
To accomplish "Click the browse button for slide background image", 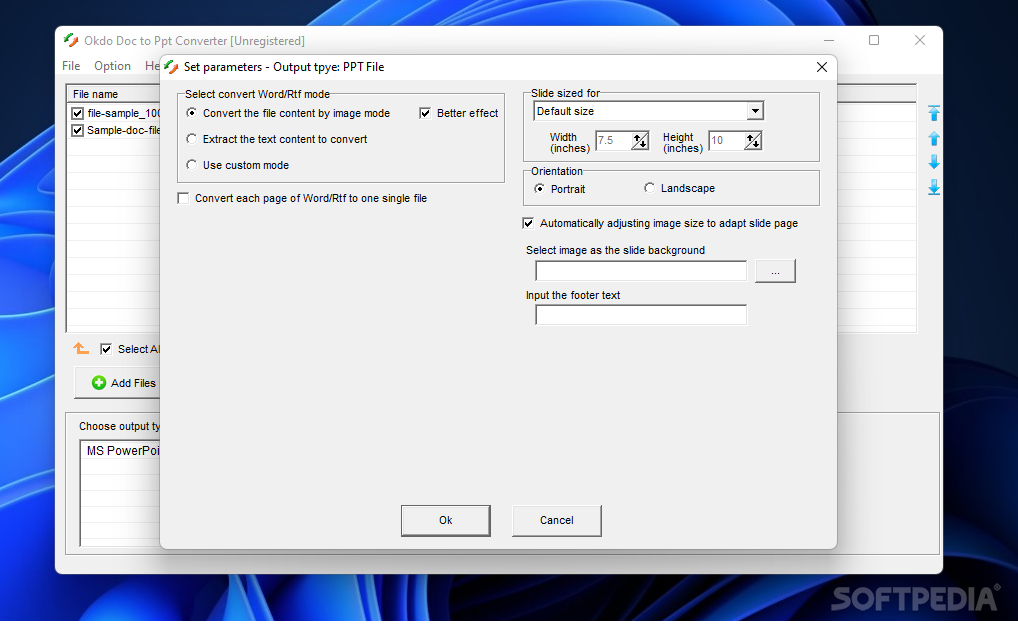I will coord(775,271).
